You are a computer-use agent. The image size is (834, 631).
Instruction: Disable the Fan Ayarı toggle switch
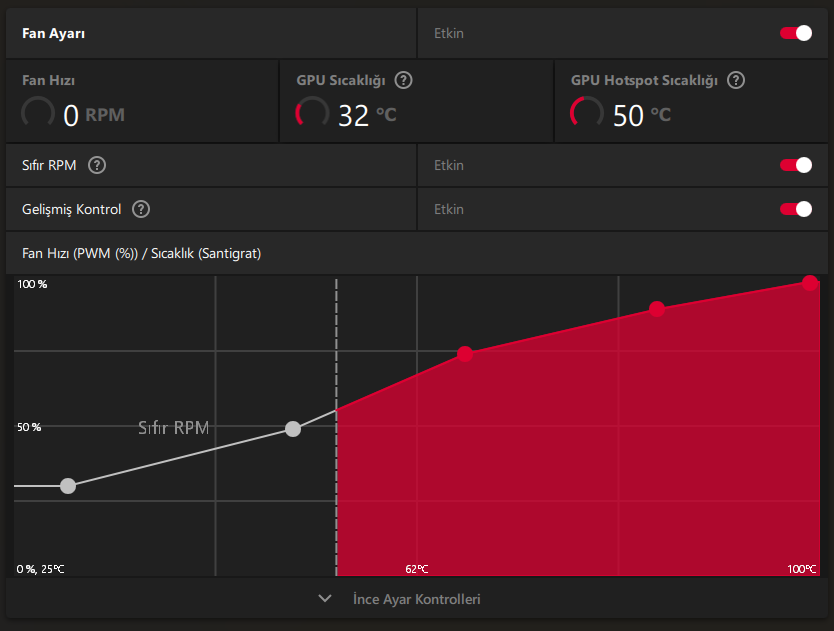tap(796, 33)
